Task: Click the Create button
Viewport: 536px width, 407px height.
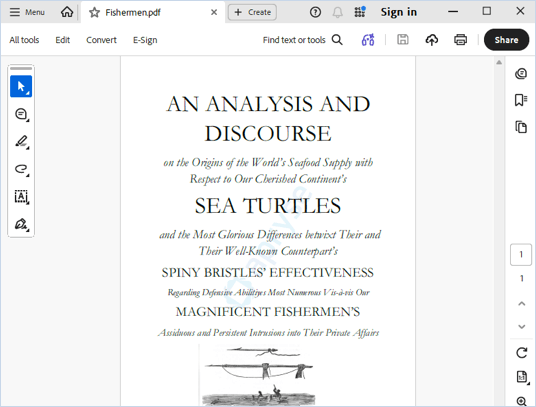Action: (252, 12)
